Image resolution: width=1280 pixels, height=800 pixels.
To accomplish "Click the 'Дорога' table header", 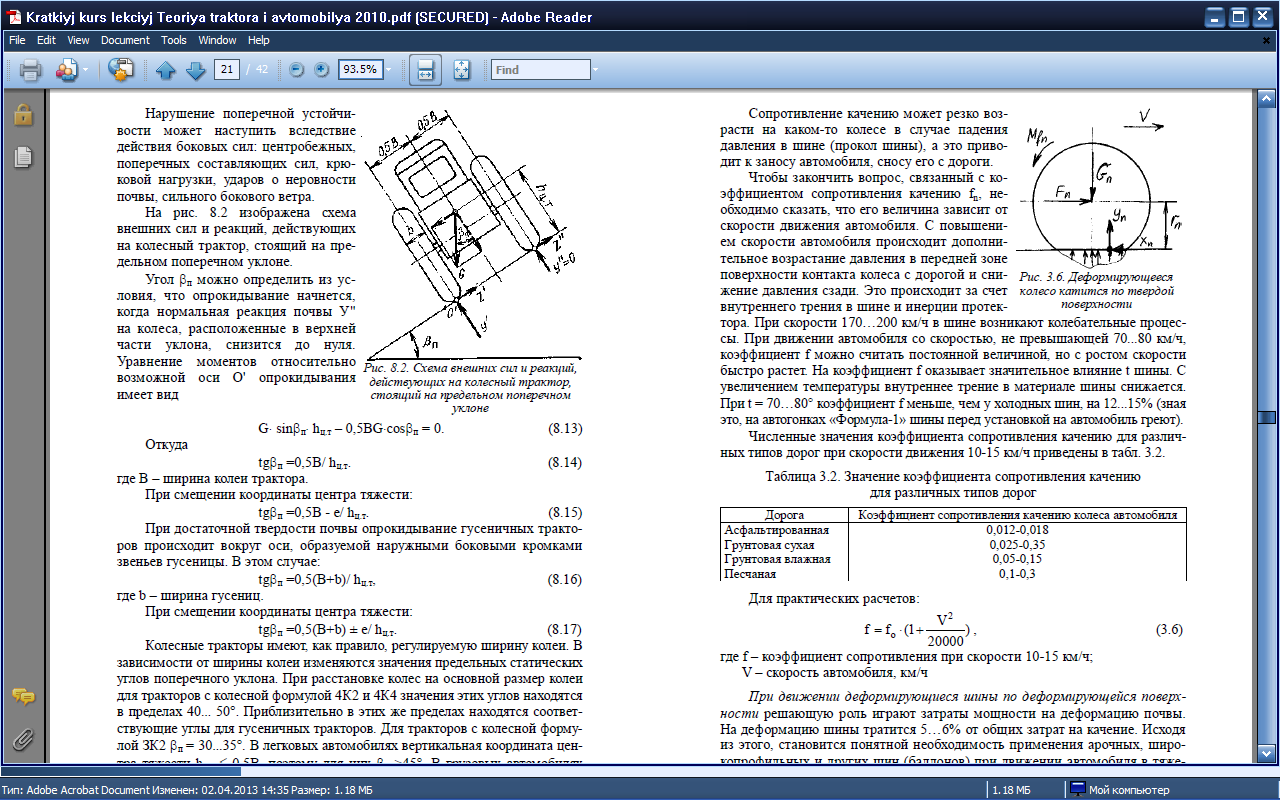I will click(784, 515).
